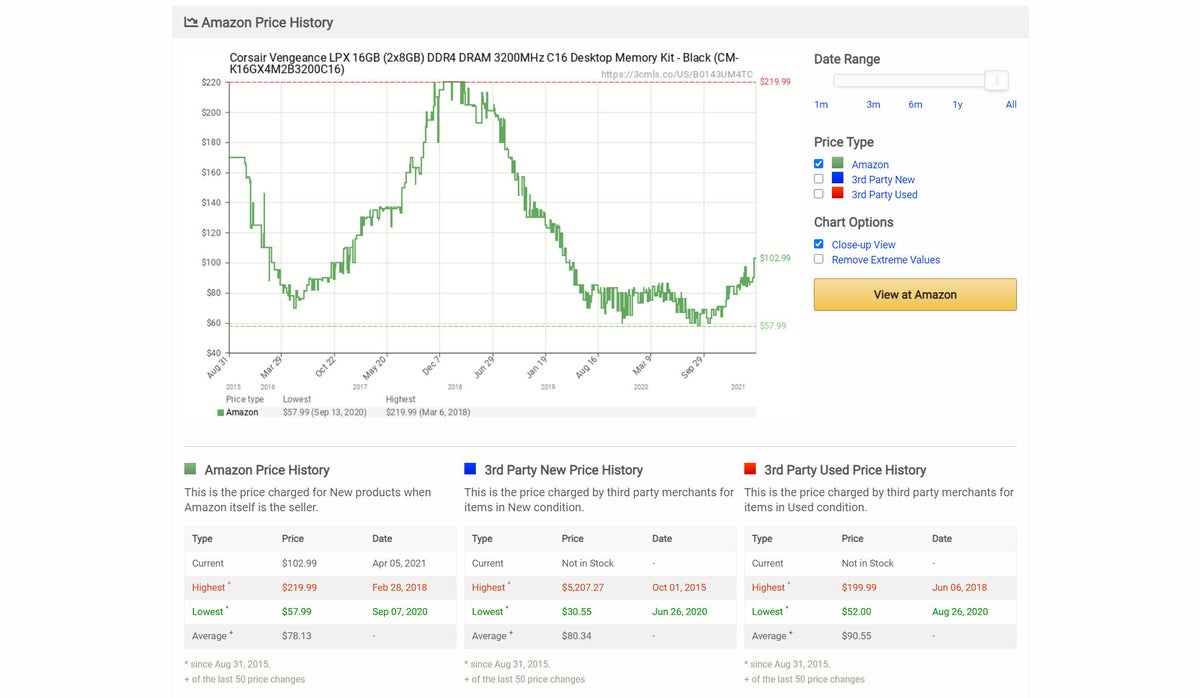Click the Chart Options heading text
1200x698 pixels.
[x=854, y=222]
